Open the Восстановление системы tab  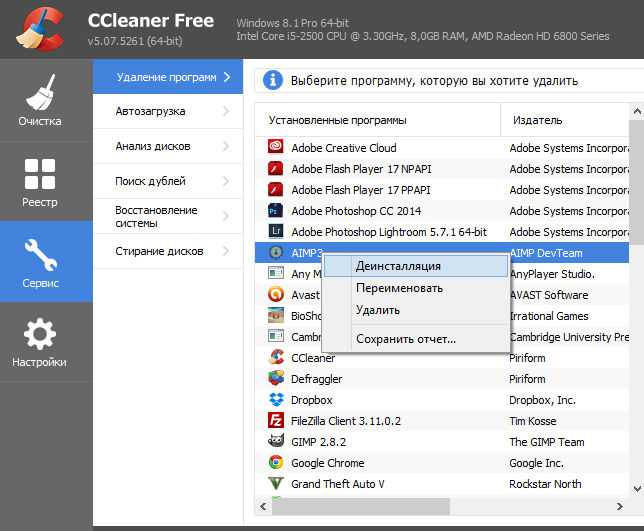pos(168,216)
